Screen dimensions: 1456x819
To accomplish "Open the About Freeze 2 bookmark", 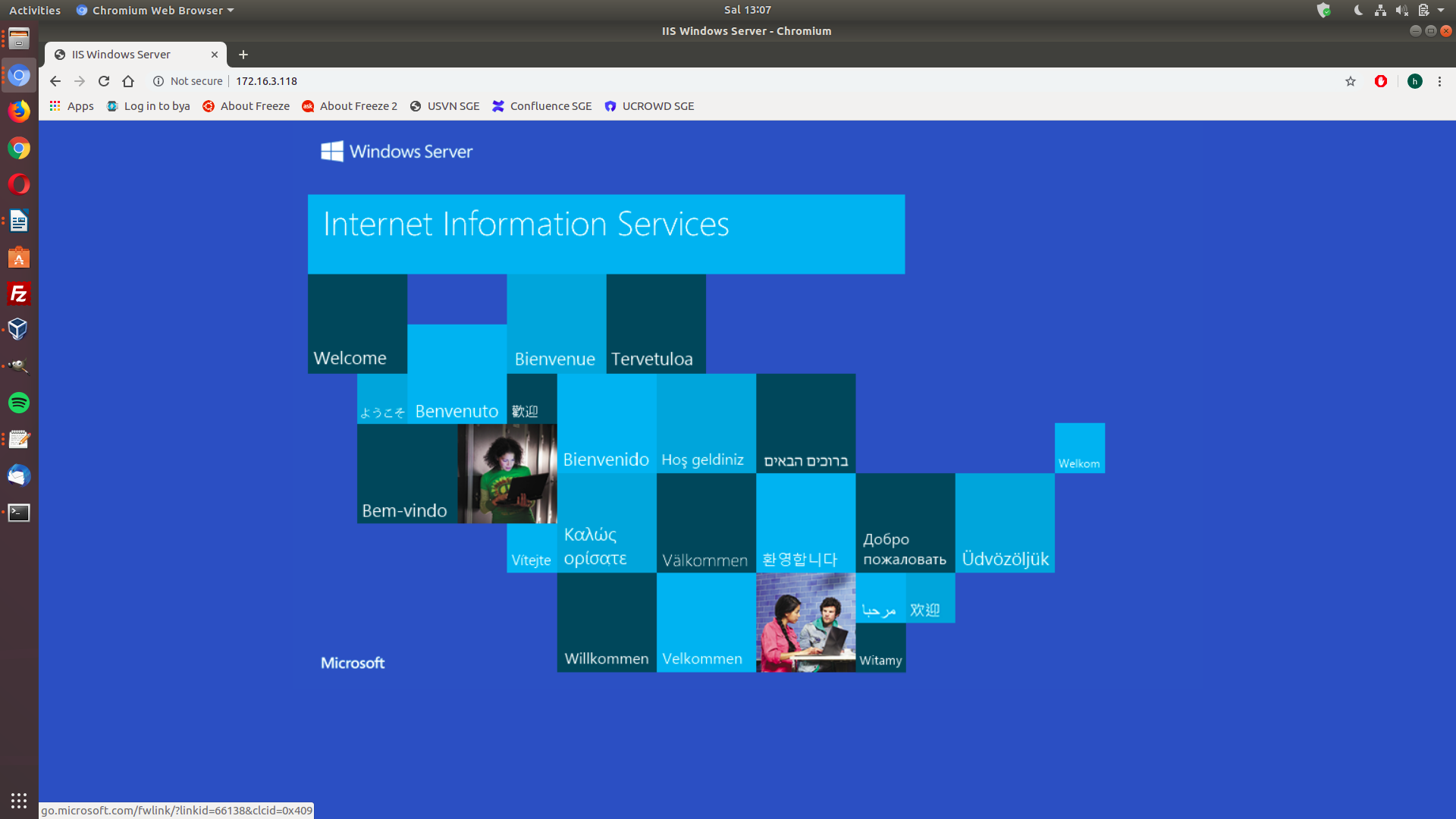I will 350,106.
